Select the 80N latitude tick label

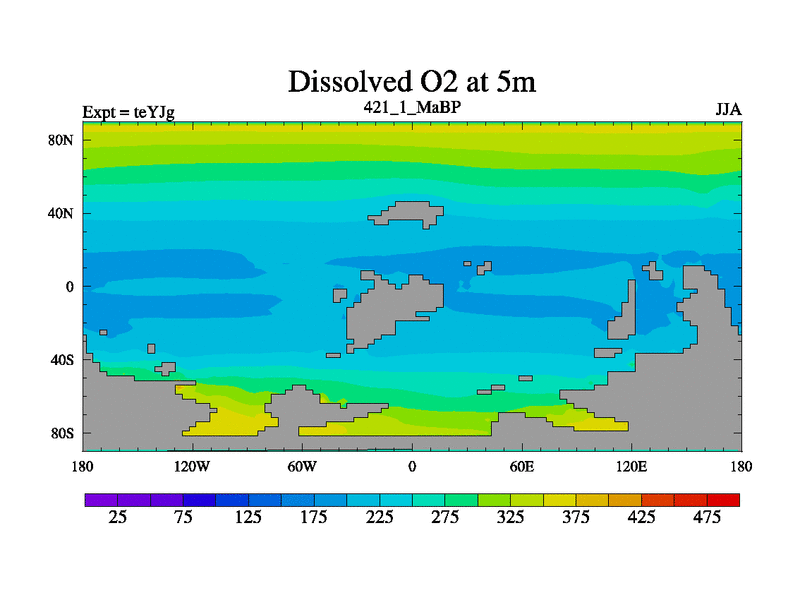click(x=61, y=140)
